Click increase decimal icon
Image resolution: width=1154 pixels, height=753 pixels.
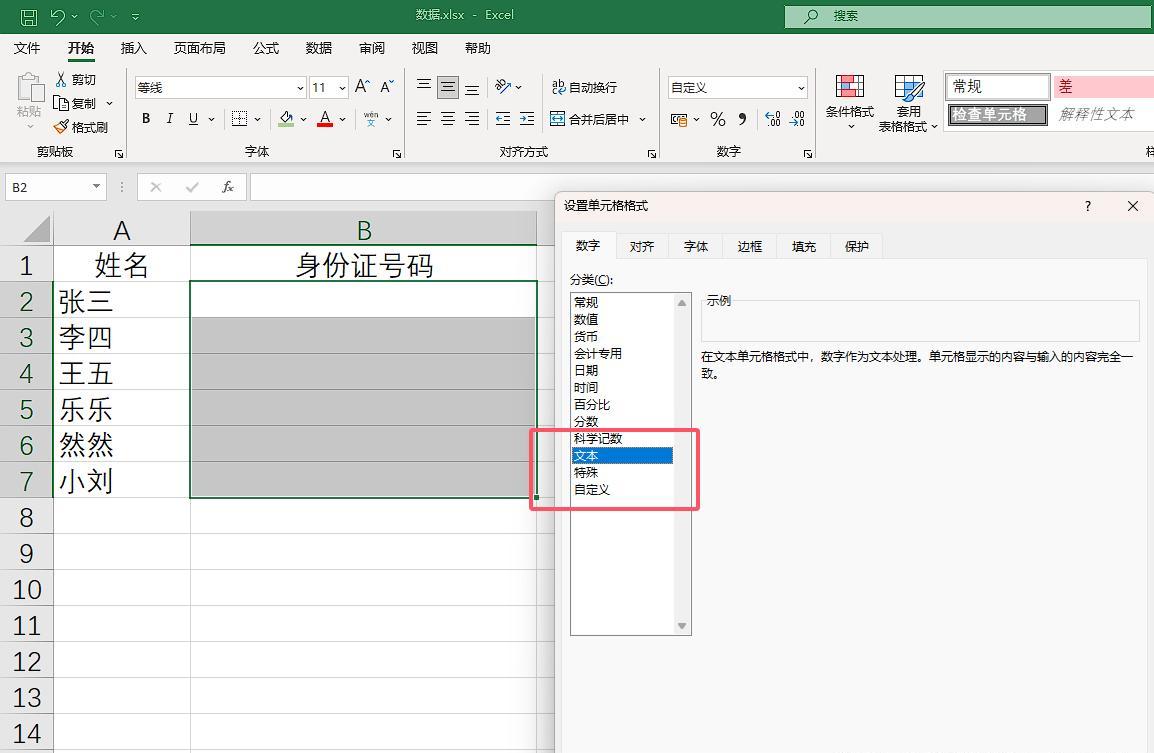coord(773,119)
